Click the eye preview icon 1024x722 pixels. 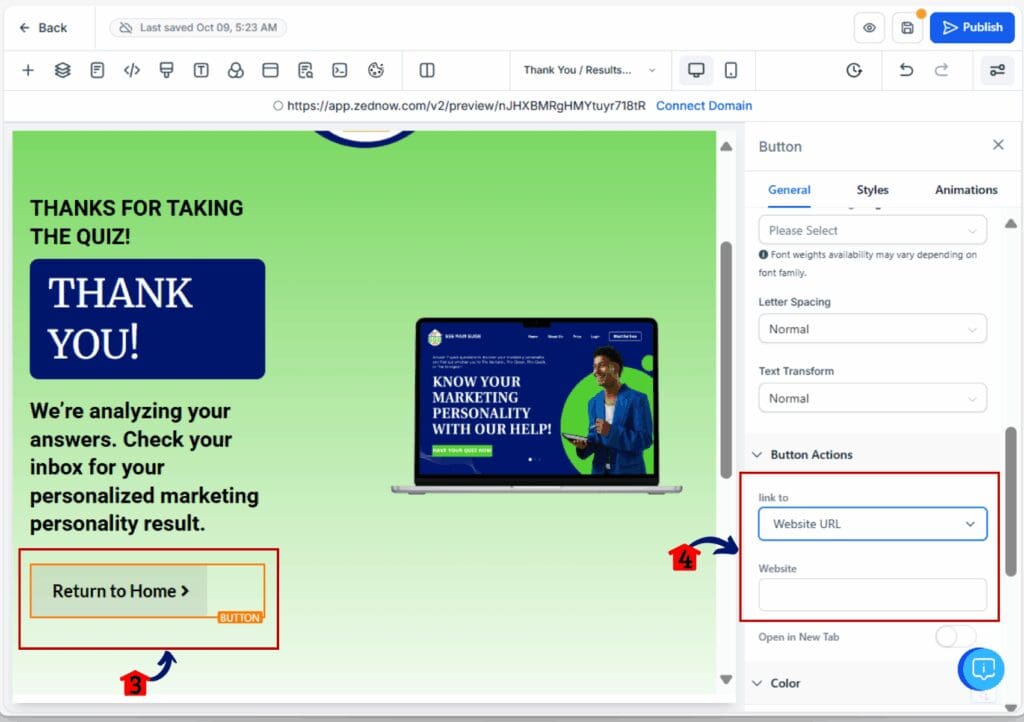tap(869, 28)
